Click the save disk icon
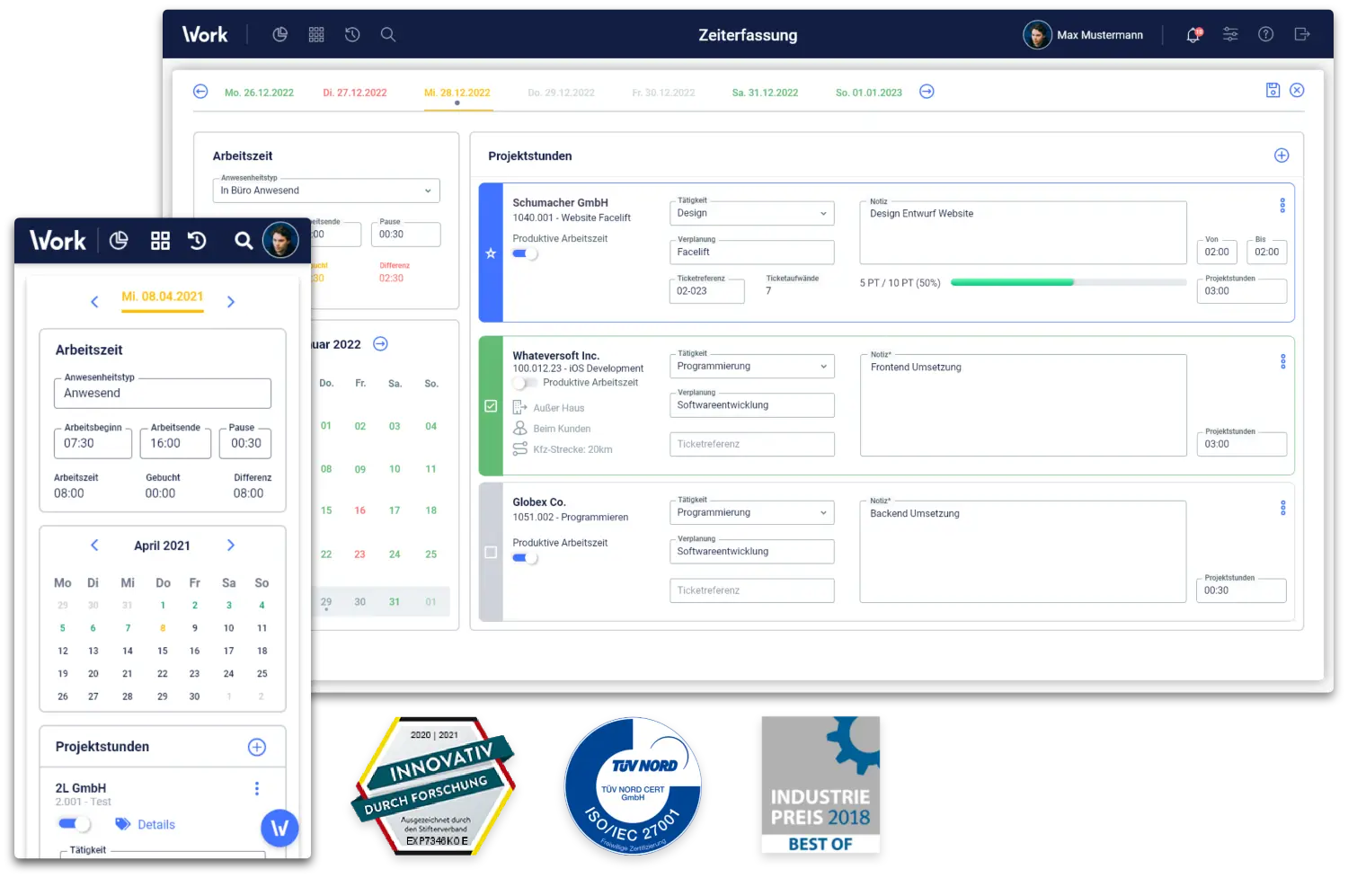The height and width of the screenshot is (896, 1348). coord(1273,90)
